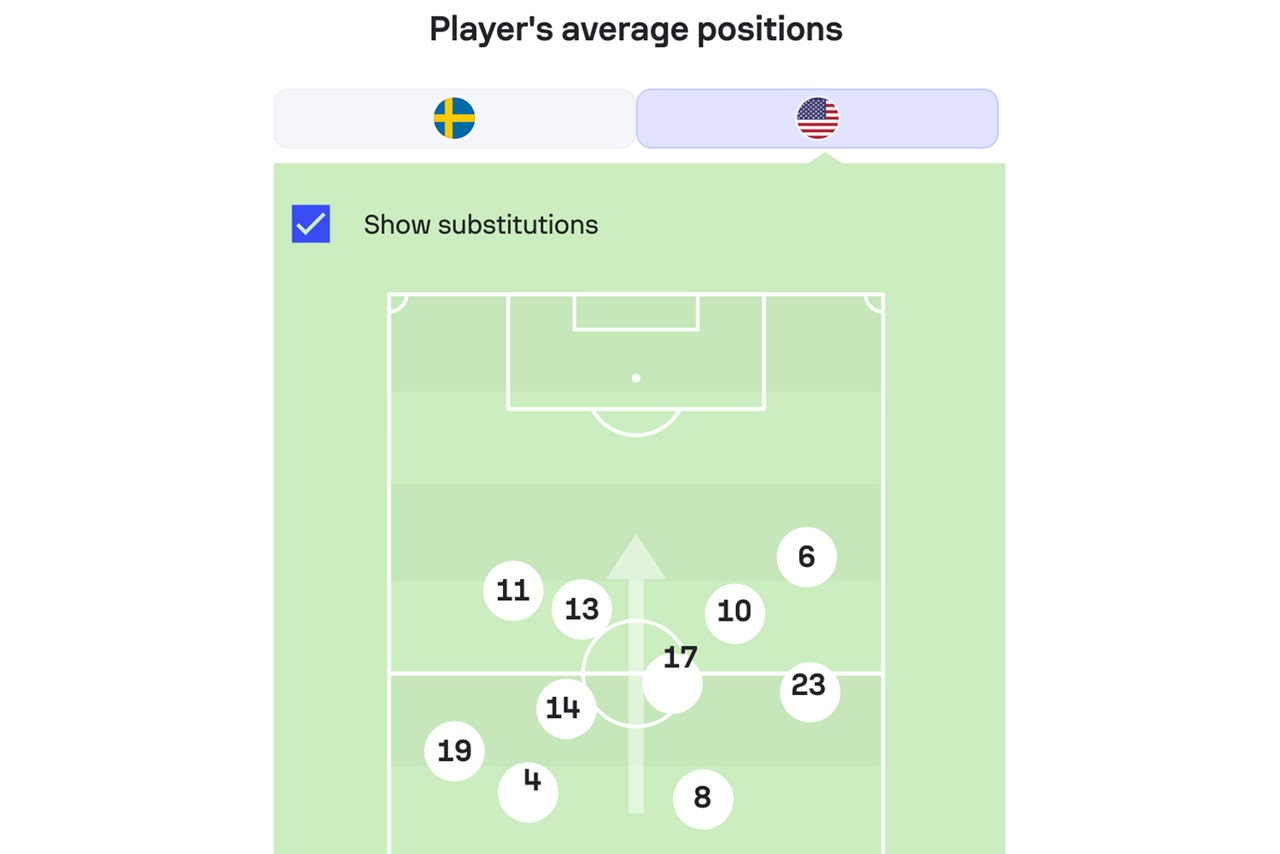Viewport: 1280px width, 854px height.
Task: Click player number 8 marker
Action: [x=703, y=799]
